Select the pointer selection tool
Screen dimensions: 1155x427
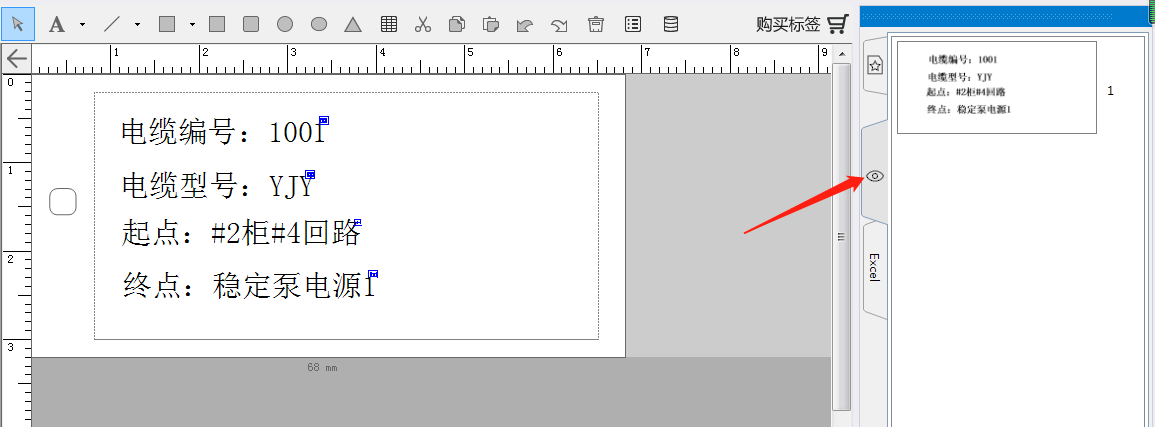click(x=18, y=23)
